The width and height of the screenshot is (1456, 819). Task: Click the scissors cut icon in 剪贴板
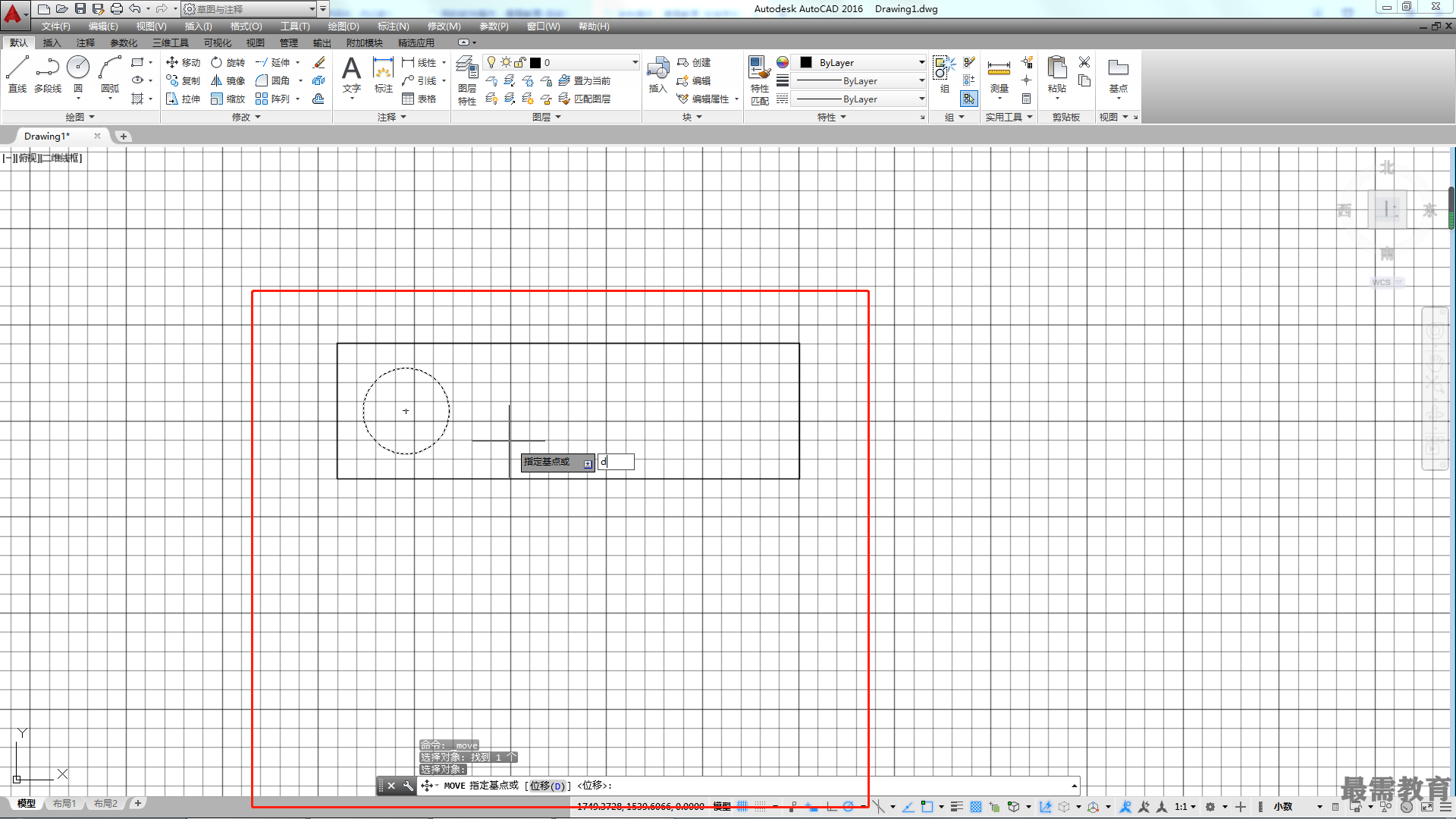point(1084,62)
